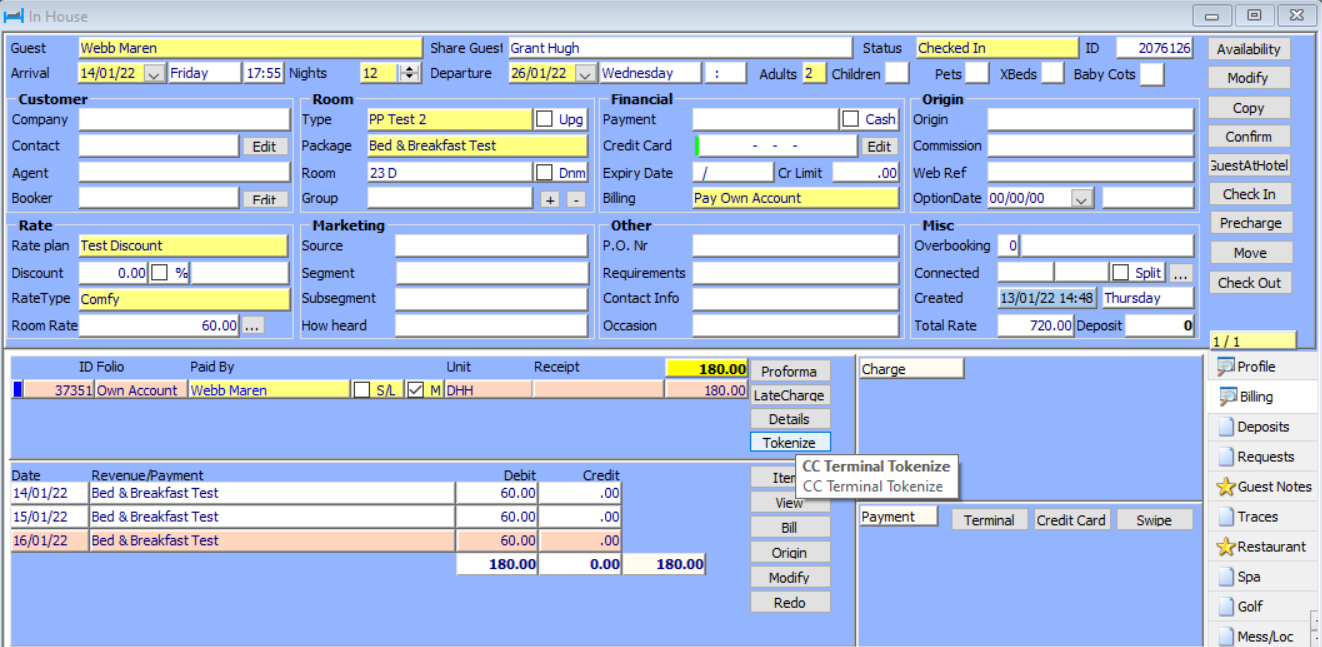Click the In House title bar icon
The image size is (1322, 647).
point(12,15)
